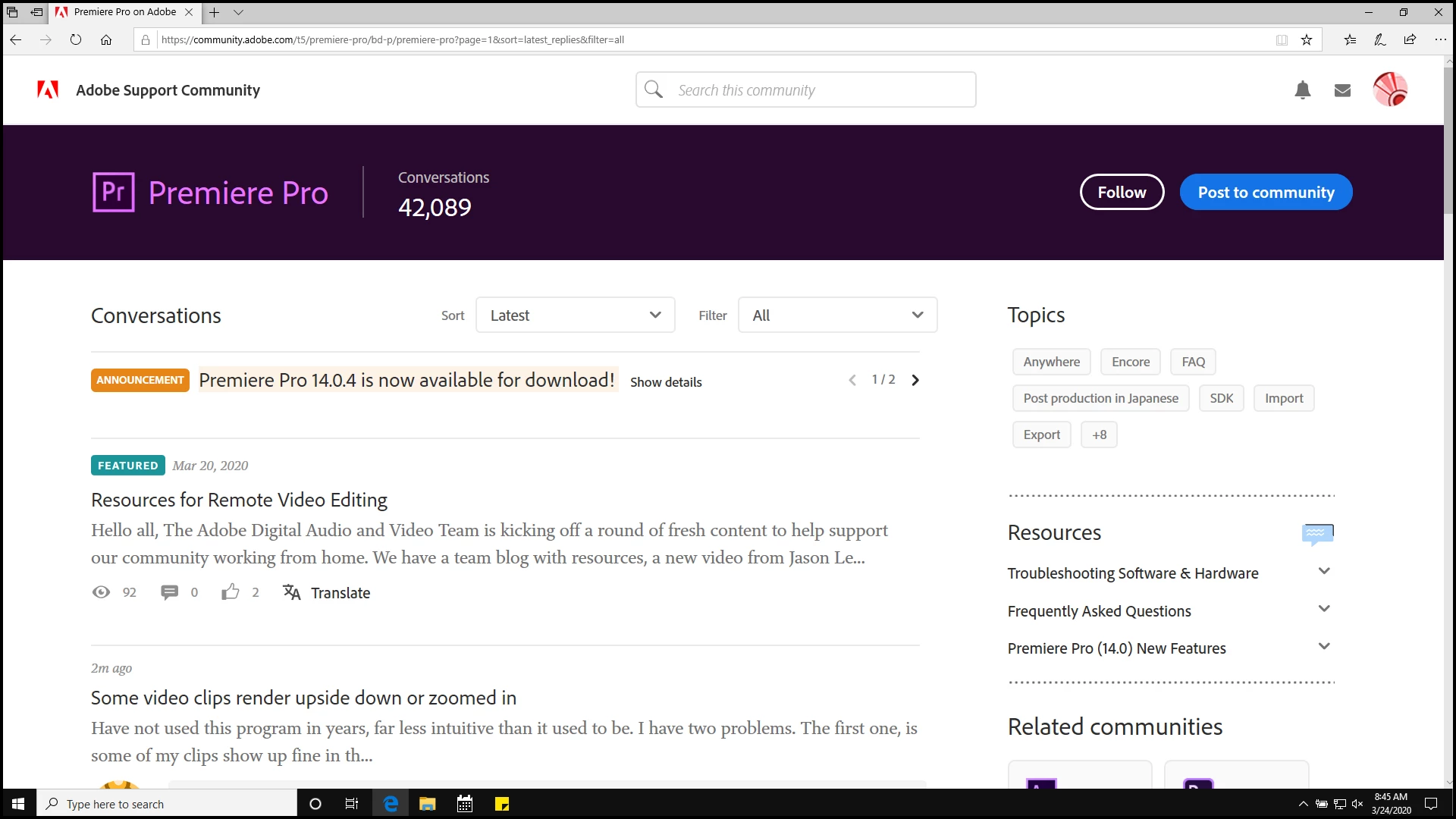The image size is (1456, 819).
Task: Expand Frequently Asked Questions section
Action: click(1323, 610)
